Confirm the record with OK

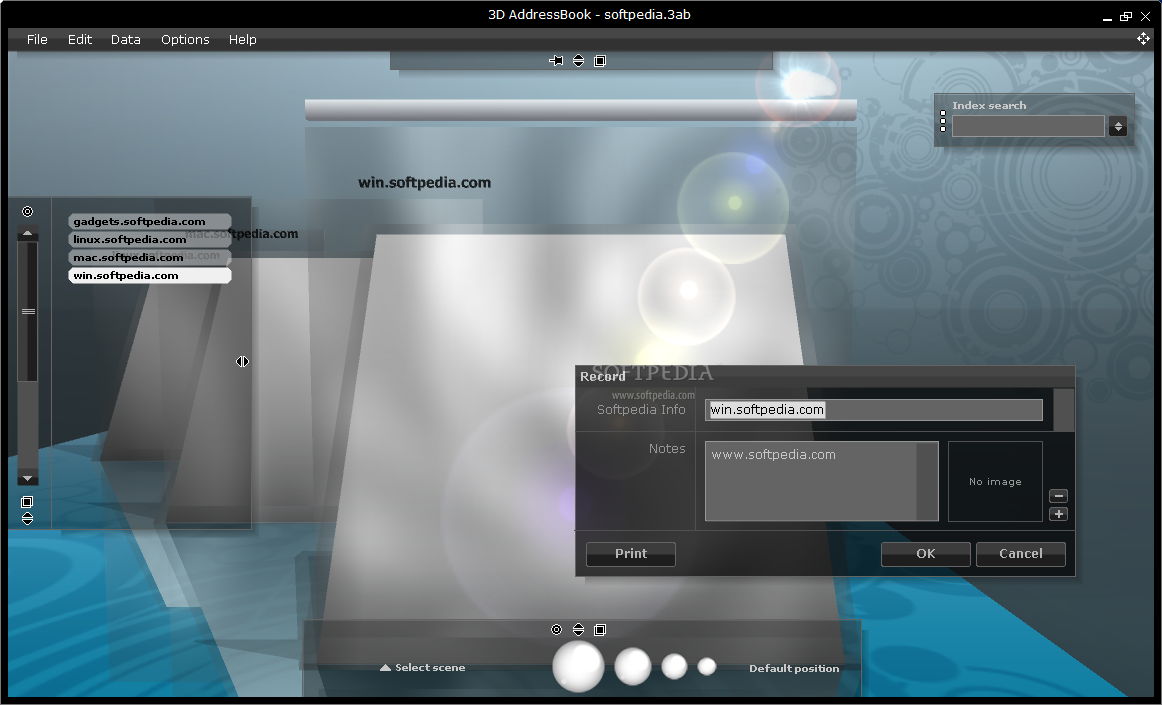pos(926,554)
